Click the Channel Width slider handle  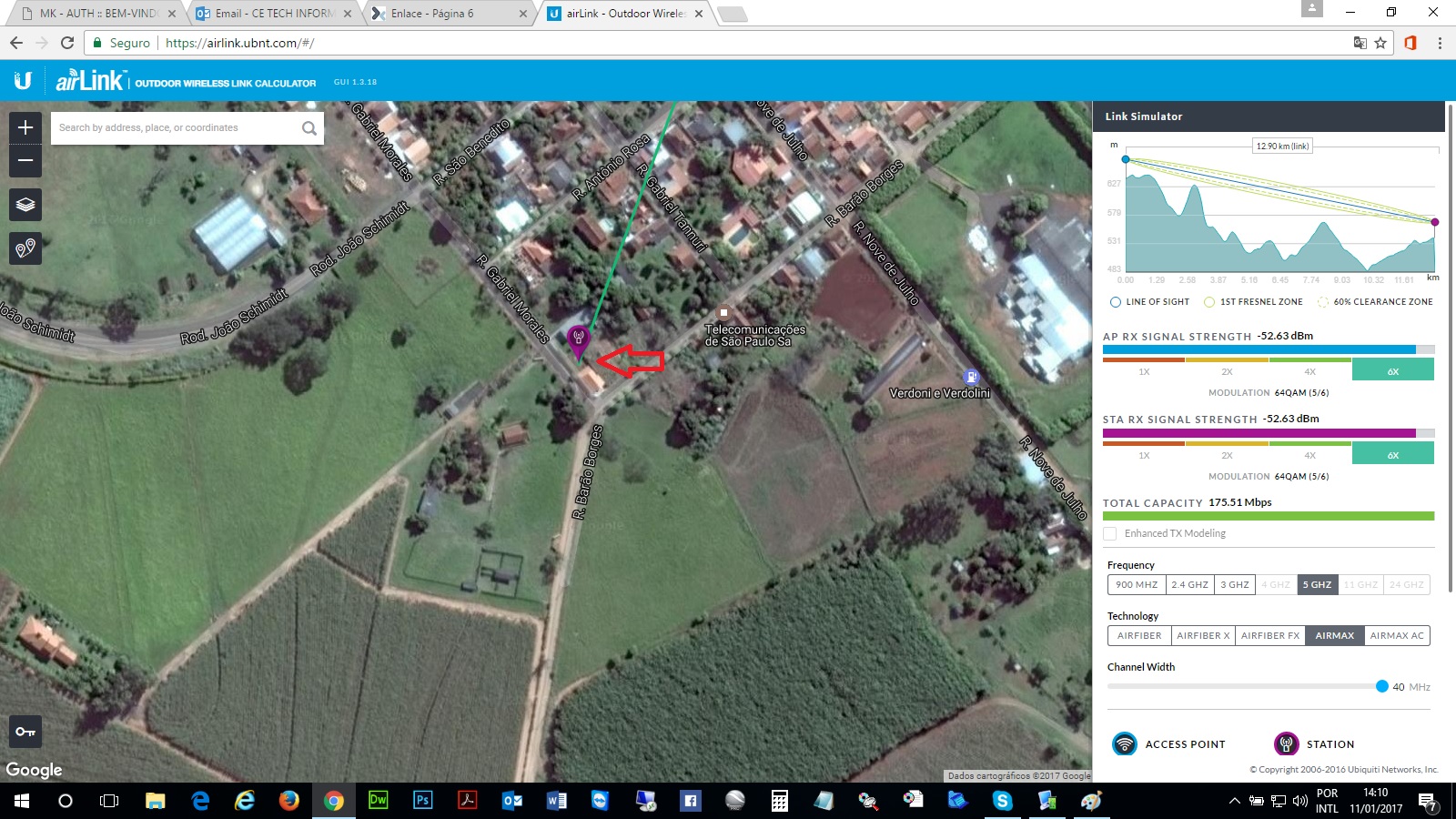1382,686
